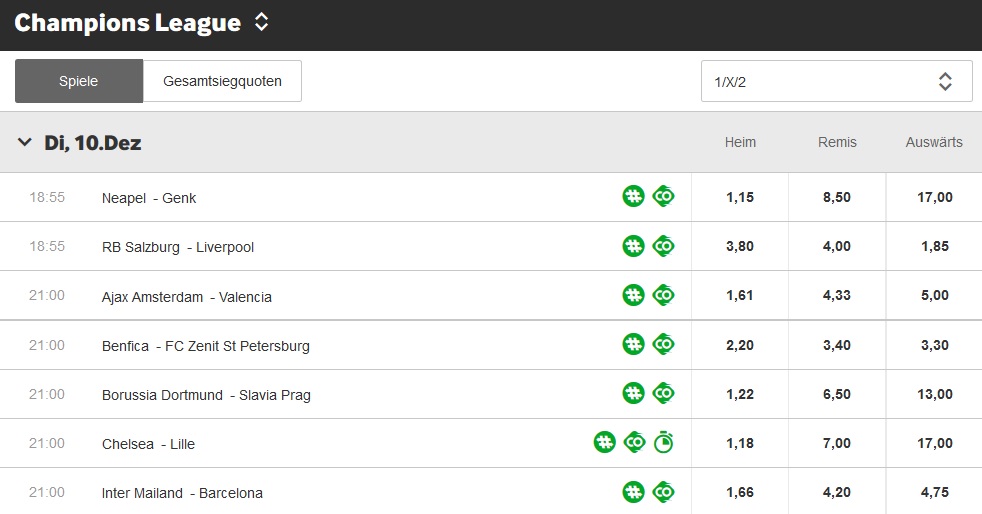The width and height of the screenshot is (982, 514).
Task: Open statistics icon for Benfica - FC Zenit
Action: tap(633, 344)
